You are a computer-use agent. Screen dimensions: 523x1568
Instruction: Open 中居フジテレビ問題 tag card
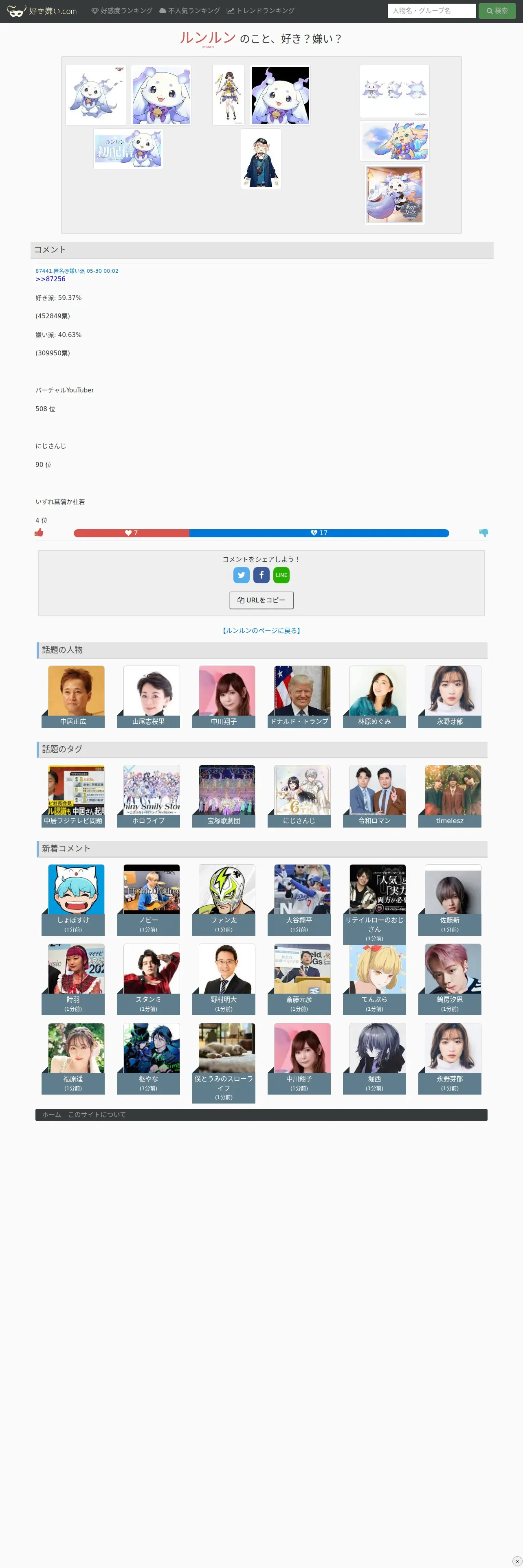[x=73, y=796]
